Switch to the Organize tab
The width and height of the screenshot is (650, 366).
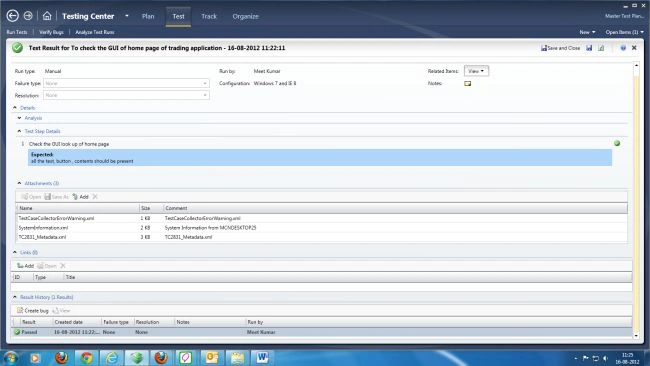[245, 16]
